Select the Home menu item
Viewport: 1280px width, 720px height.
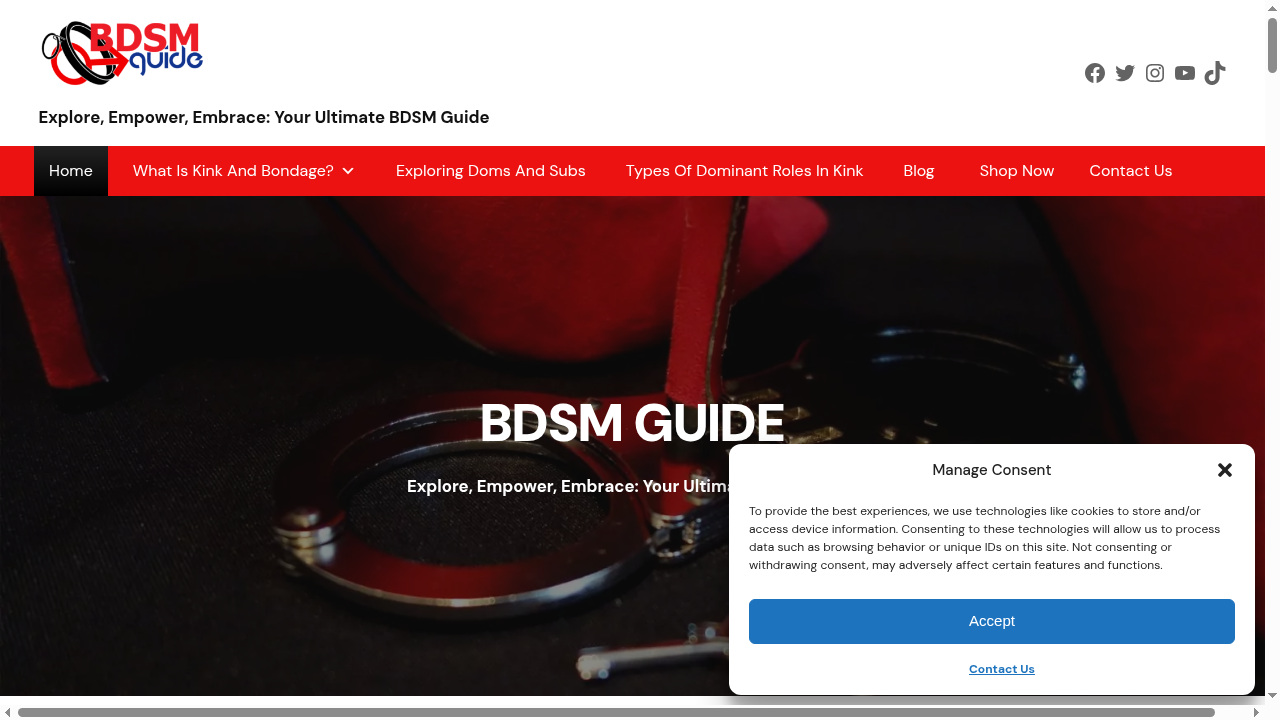pos(70,171)
